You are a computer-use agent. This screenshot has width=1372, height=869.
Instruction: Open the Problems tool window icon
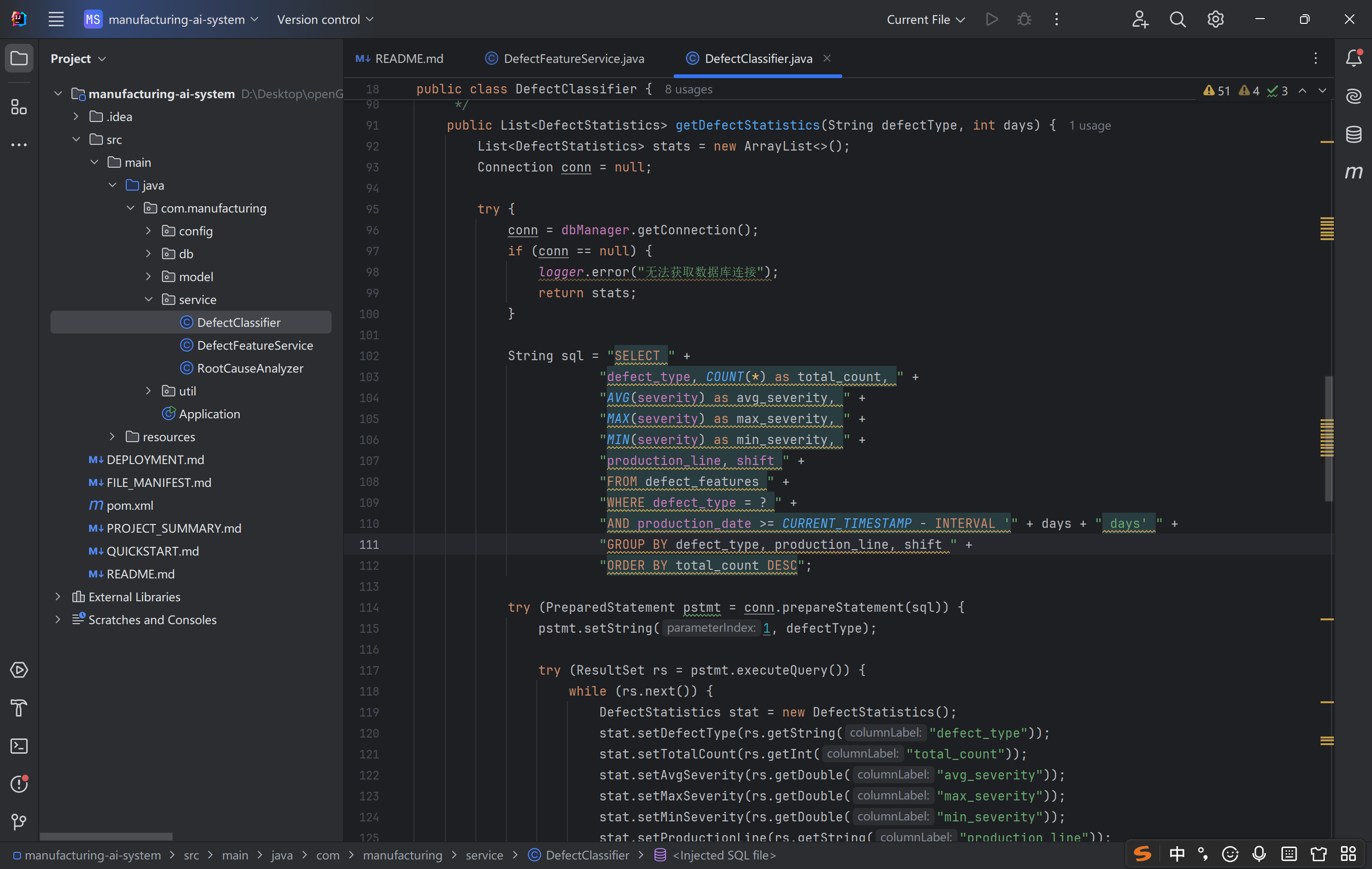point(19,784)
